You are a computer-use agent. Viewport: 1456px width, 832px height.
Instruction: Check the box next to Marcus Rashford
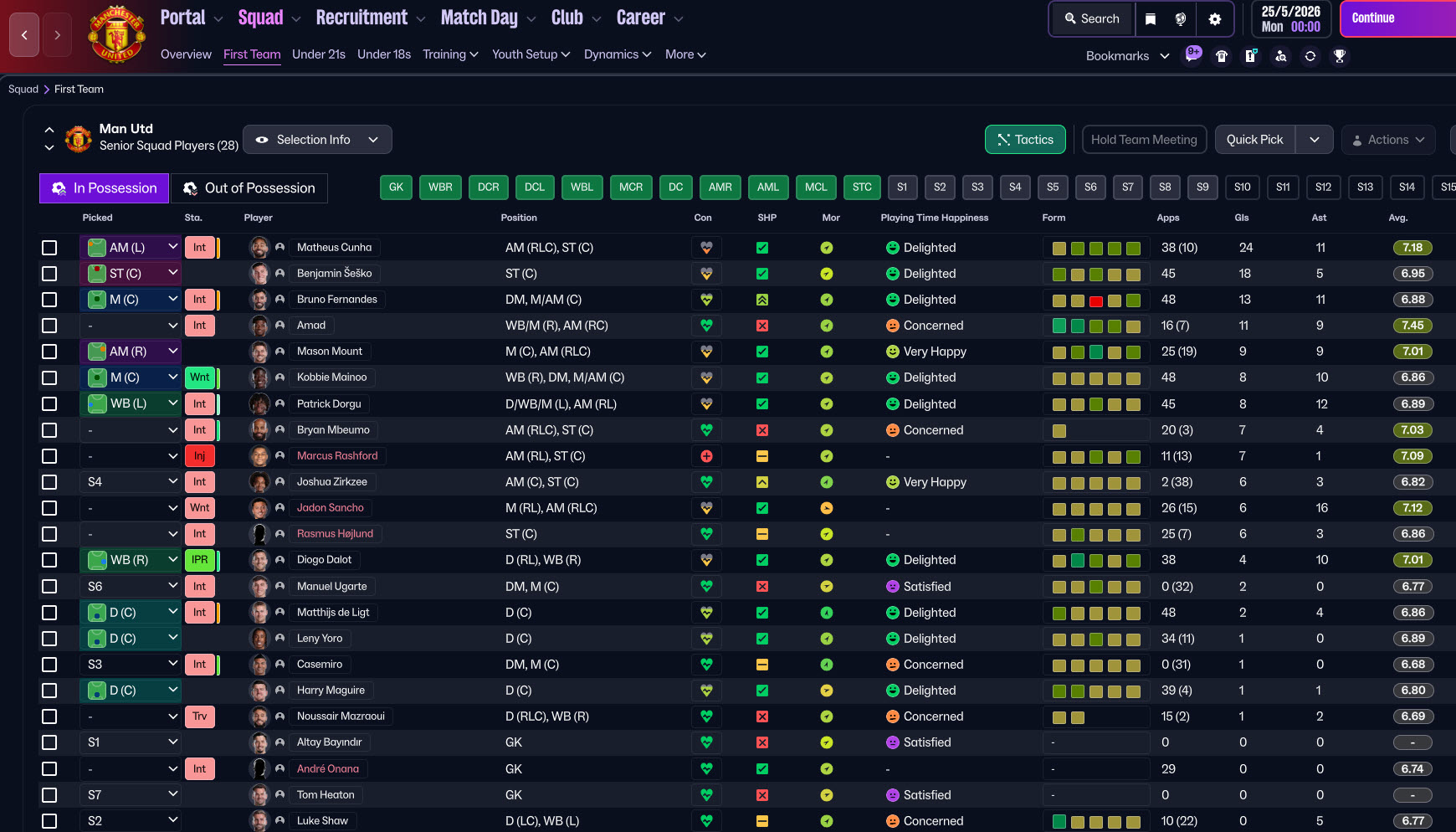pos(49,456)
